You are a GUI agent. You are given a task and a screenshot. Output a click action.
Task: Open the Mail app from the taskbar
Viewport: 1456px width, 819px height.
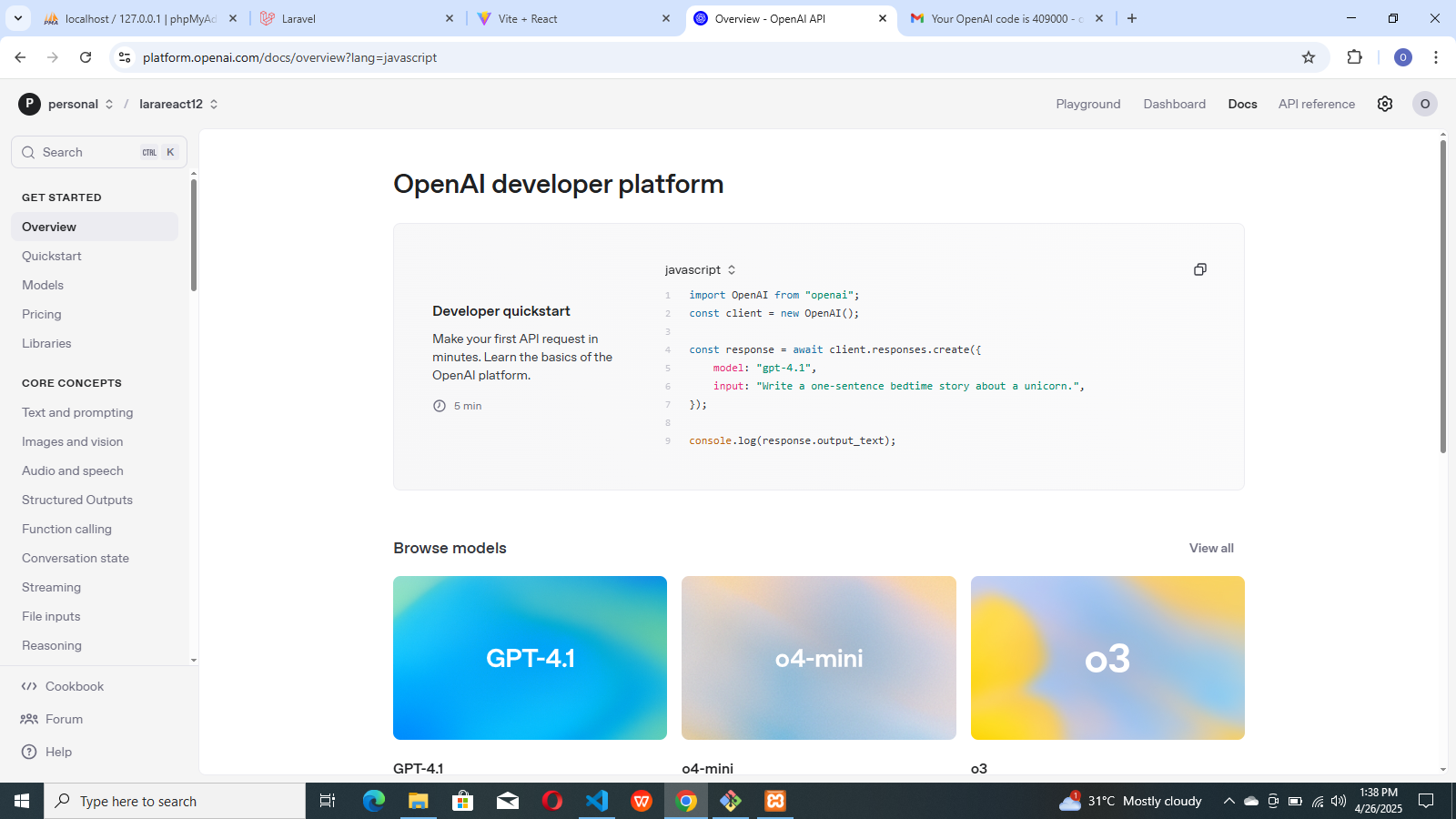point(508,801)
